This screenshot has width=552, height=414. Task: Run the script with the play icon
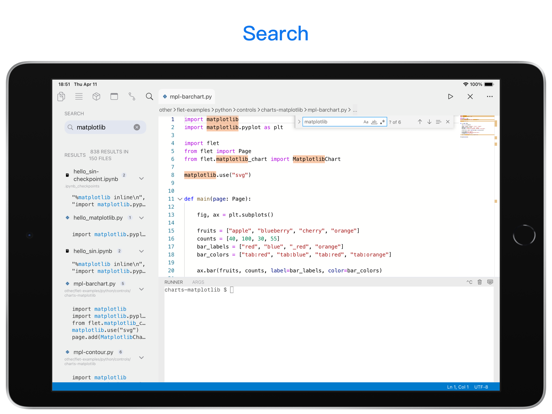pos(450,96)
